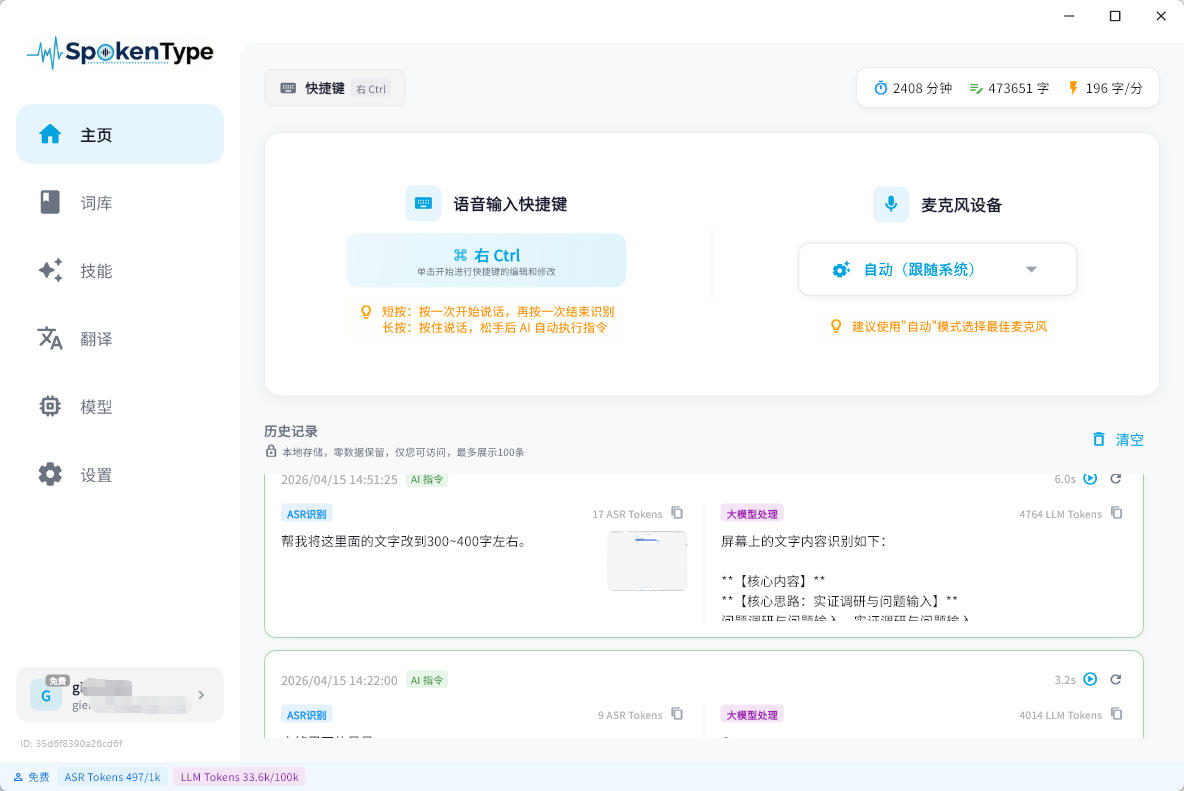Open the 自动(跟随系统) microphone dropdown
Screen dimensions: 1184x791
[x=937, y=269]
